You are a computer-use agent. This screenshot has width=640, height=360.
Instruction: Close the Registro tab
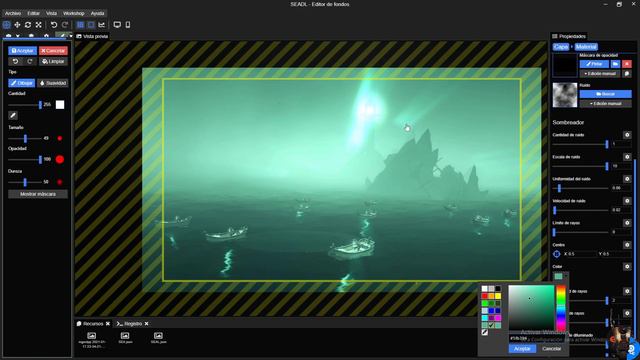coord(147,324)
